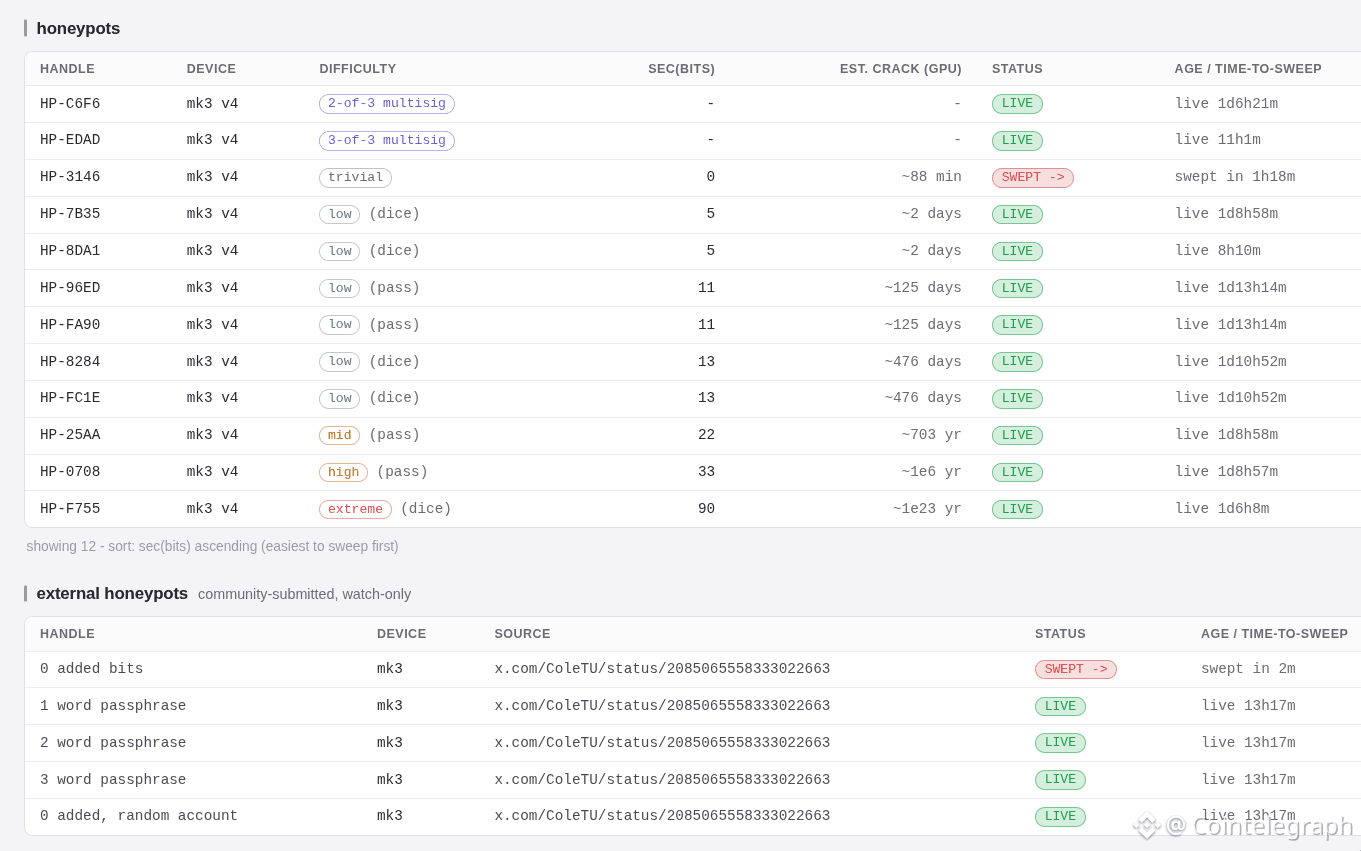Open the source link for 3 word passphrase
The image size is (1361, 851).
[x=662, y=780]
